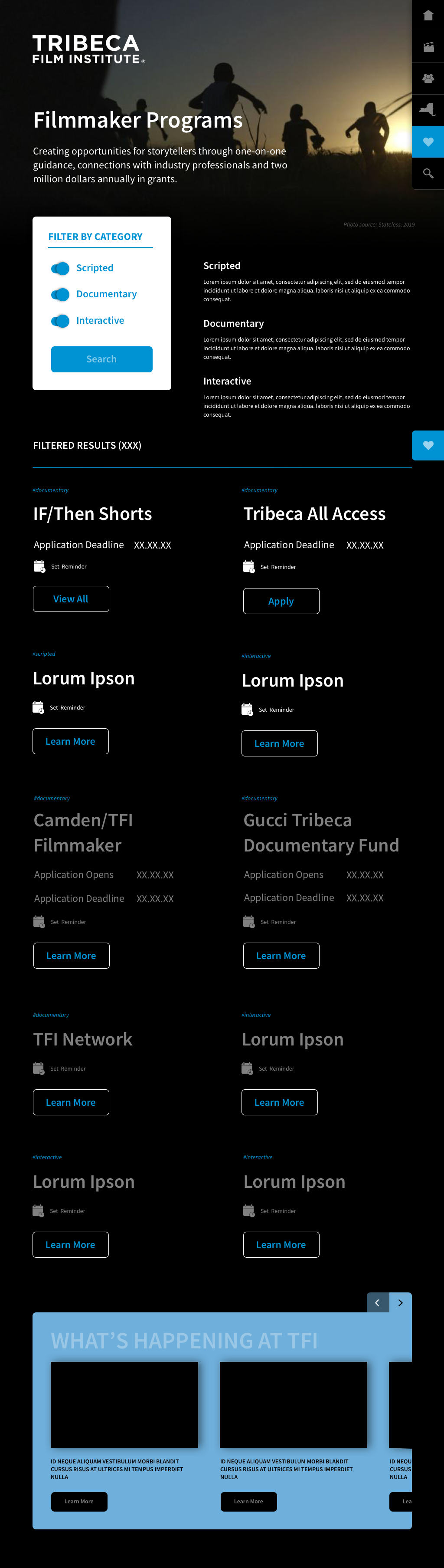444x1568 pixels.
Task: Click calendar icon on Lorum Ipson card beside TFI Network
Action: [x=247, y=1068]
